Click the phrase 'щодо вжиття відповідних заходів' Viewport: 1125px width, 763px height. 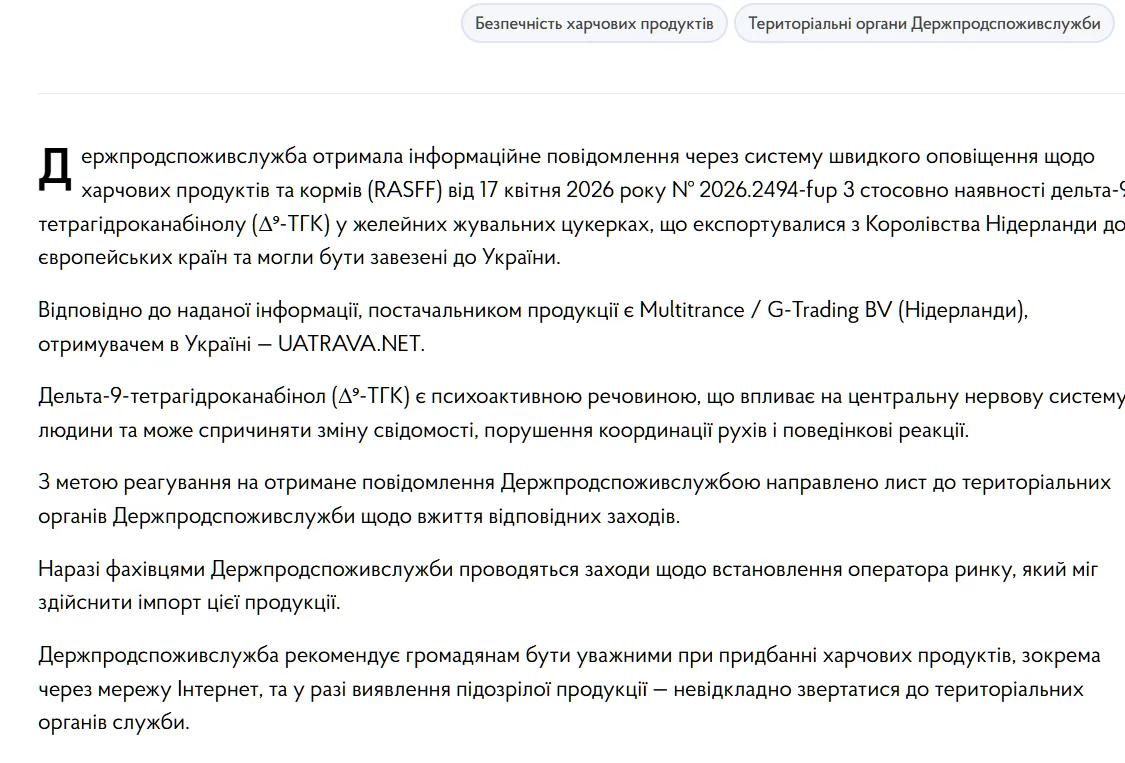tap(519, 516)
